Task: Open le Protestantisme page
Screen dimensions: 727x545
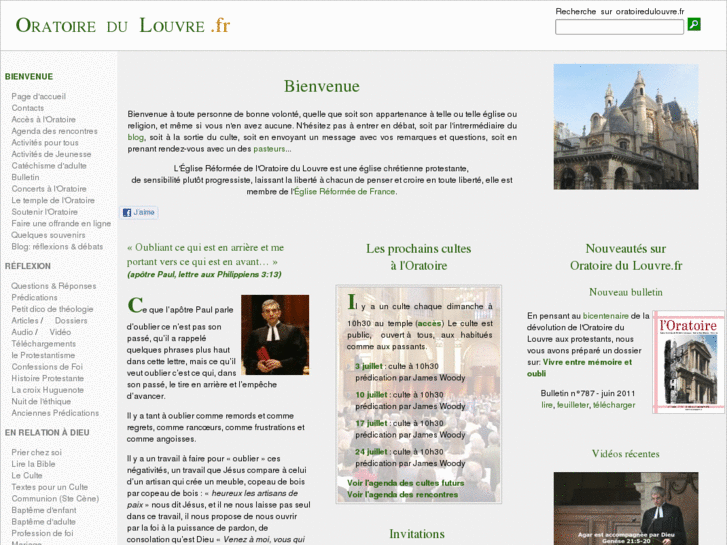Action: coord(43,356)
